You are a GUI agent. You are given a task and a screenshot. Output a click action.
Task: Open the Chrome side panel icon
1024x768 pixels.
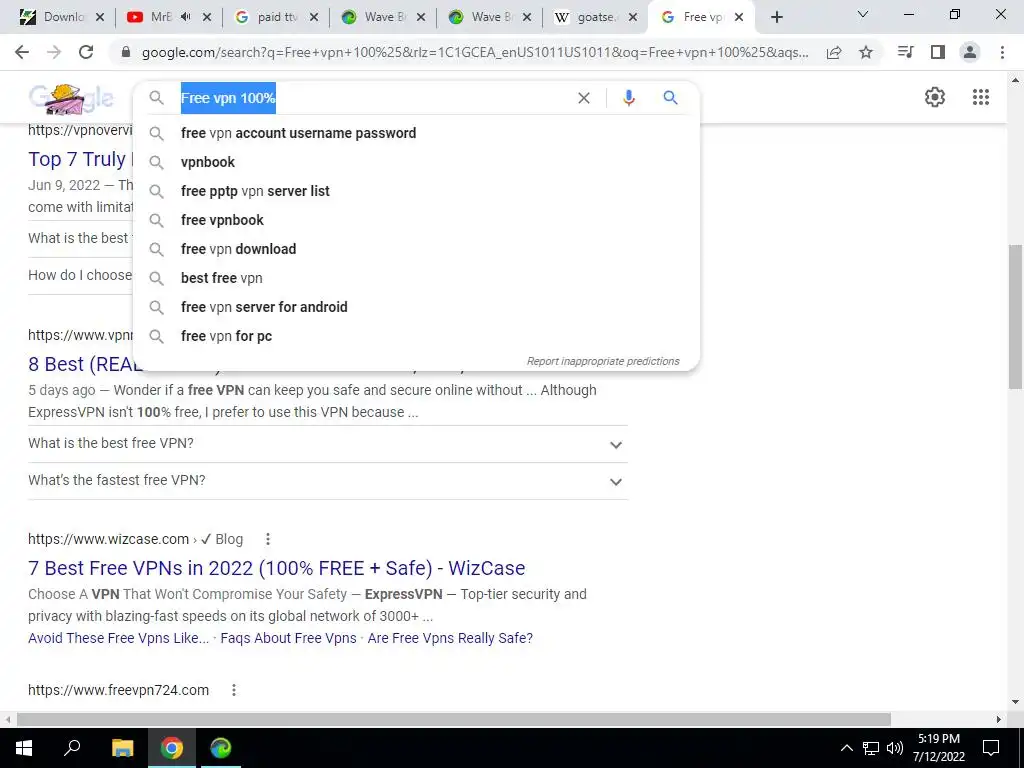938,52
